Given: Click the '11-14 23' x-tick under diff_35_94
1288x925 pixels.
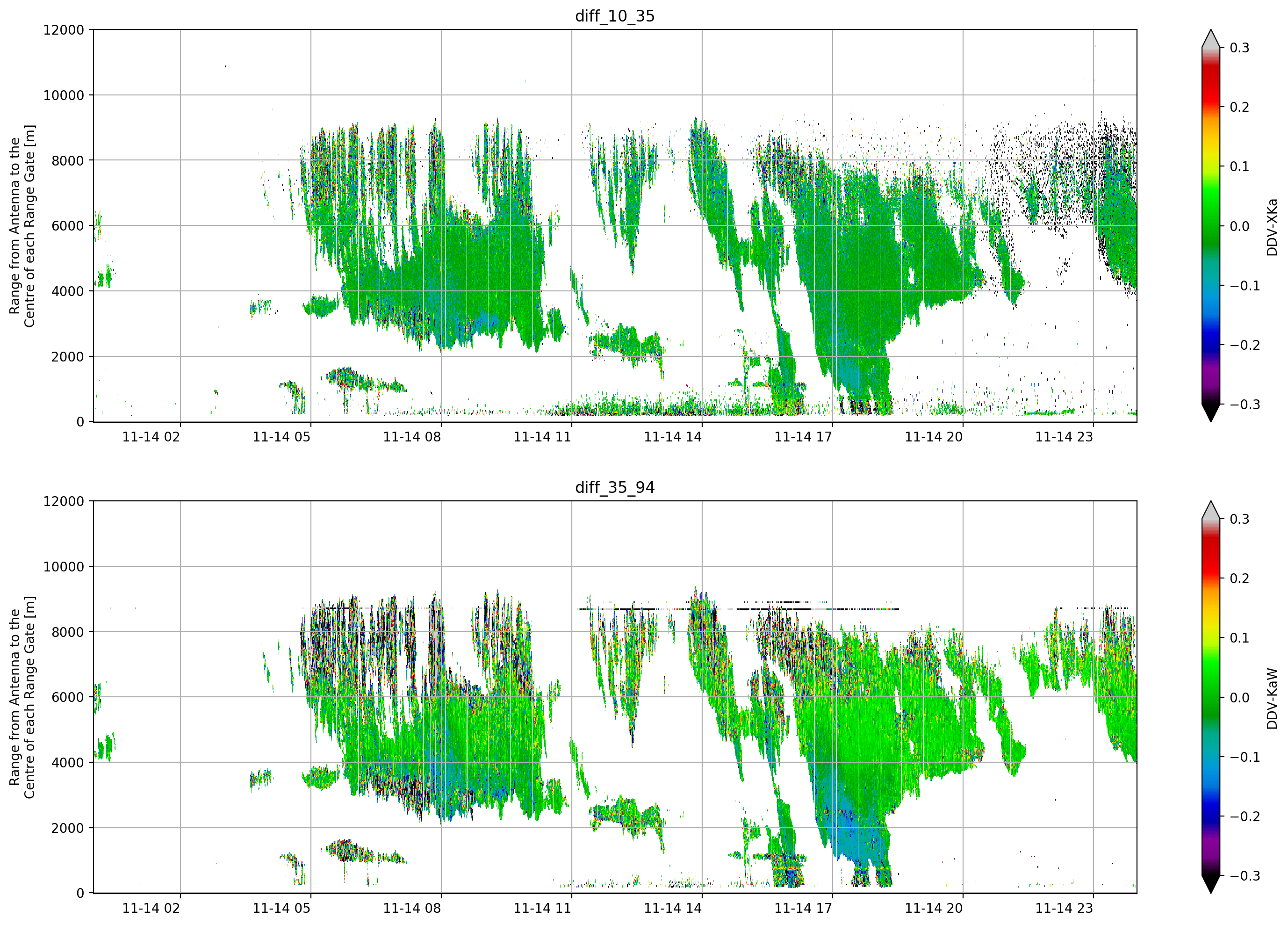Looking at the screenshot, I should click(x=1064, y=909).
